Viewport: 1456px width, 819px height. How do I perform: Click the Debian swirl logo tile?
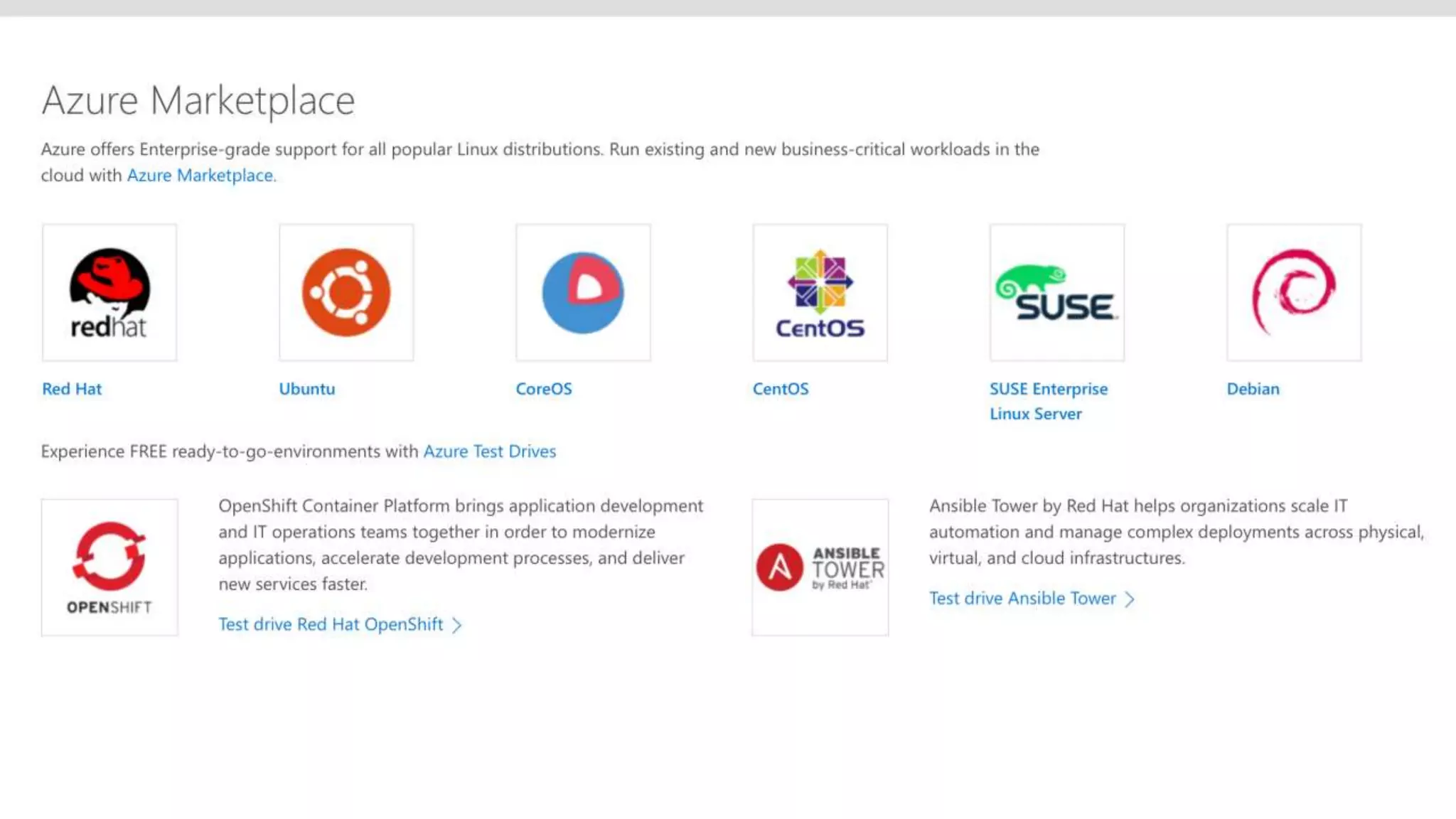coord(1294,292)
